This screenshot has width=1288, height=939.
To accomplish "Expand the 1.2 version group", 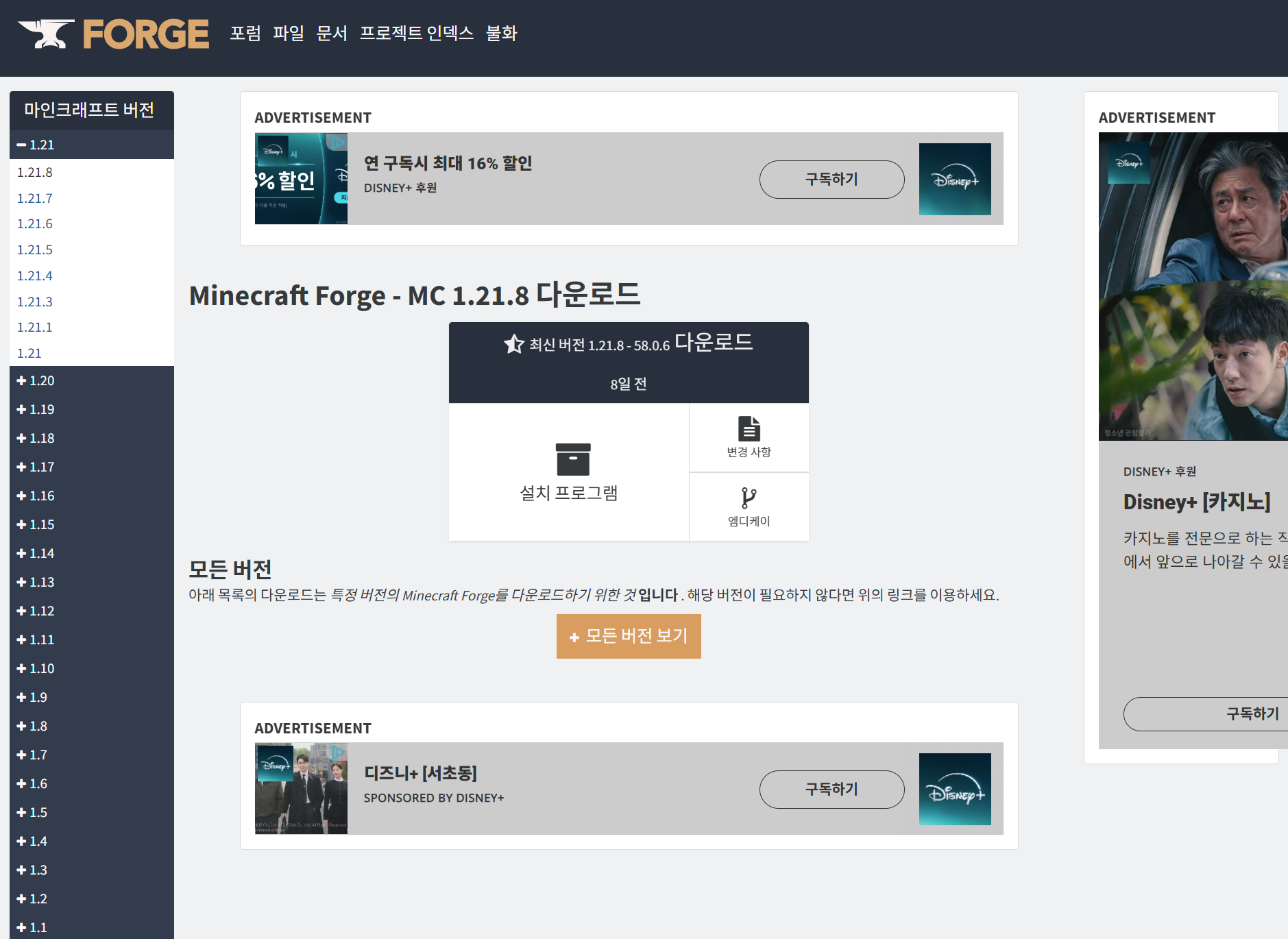I will point(92,899).
